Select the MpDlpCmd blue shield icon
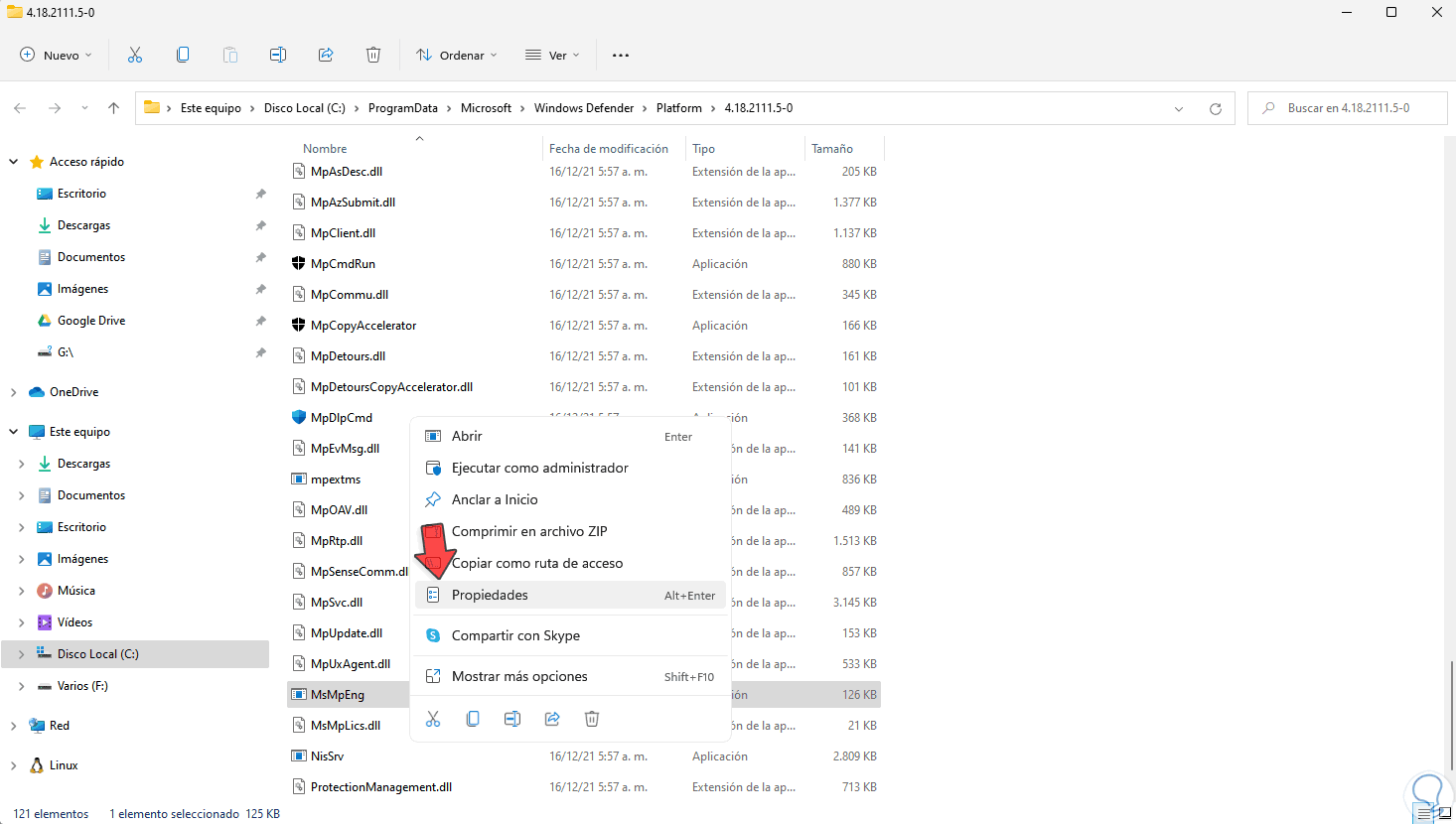Viewport: 1456px width, 824px height. [298, 418]
